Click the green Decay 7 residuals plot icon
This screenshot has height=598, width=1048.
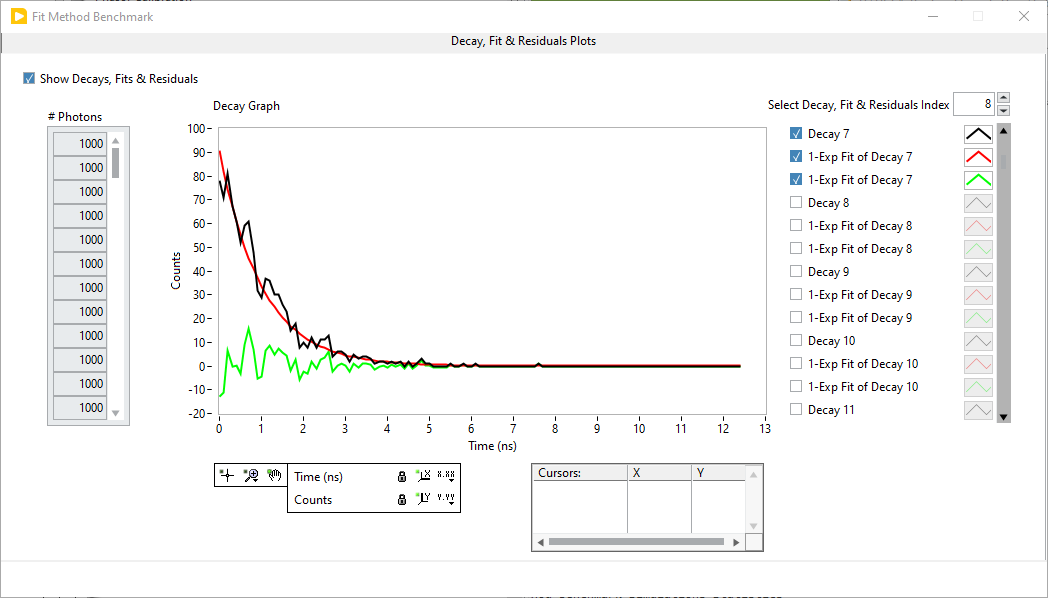[978, 180]
